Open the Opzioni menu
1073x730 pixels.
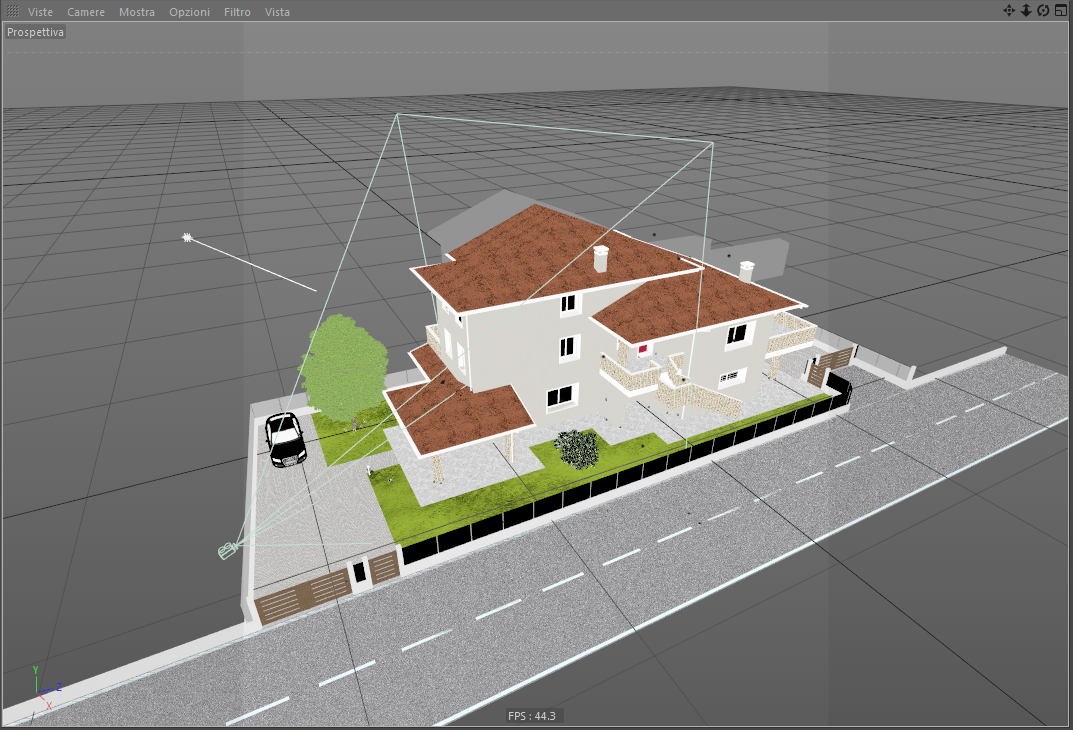coord(190,12)
